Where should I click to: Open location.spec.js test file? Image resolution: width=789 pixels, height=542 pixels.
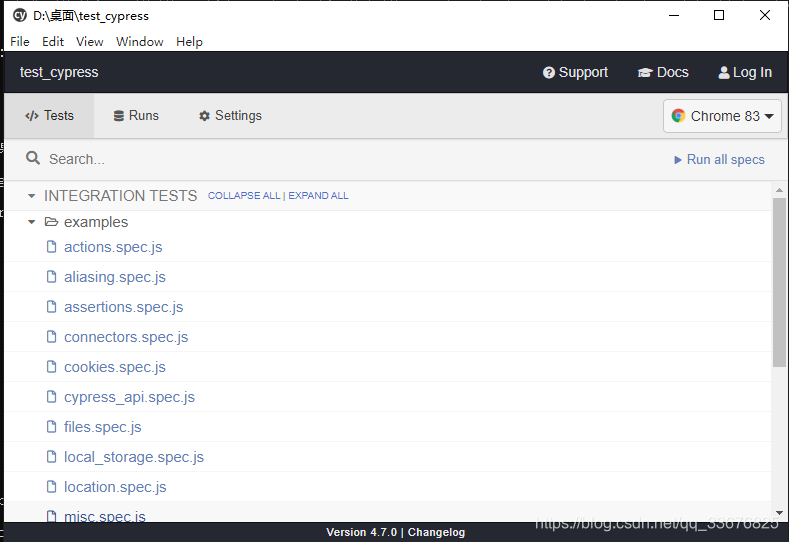[x=115, y=487]
